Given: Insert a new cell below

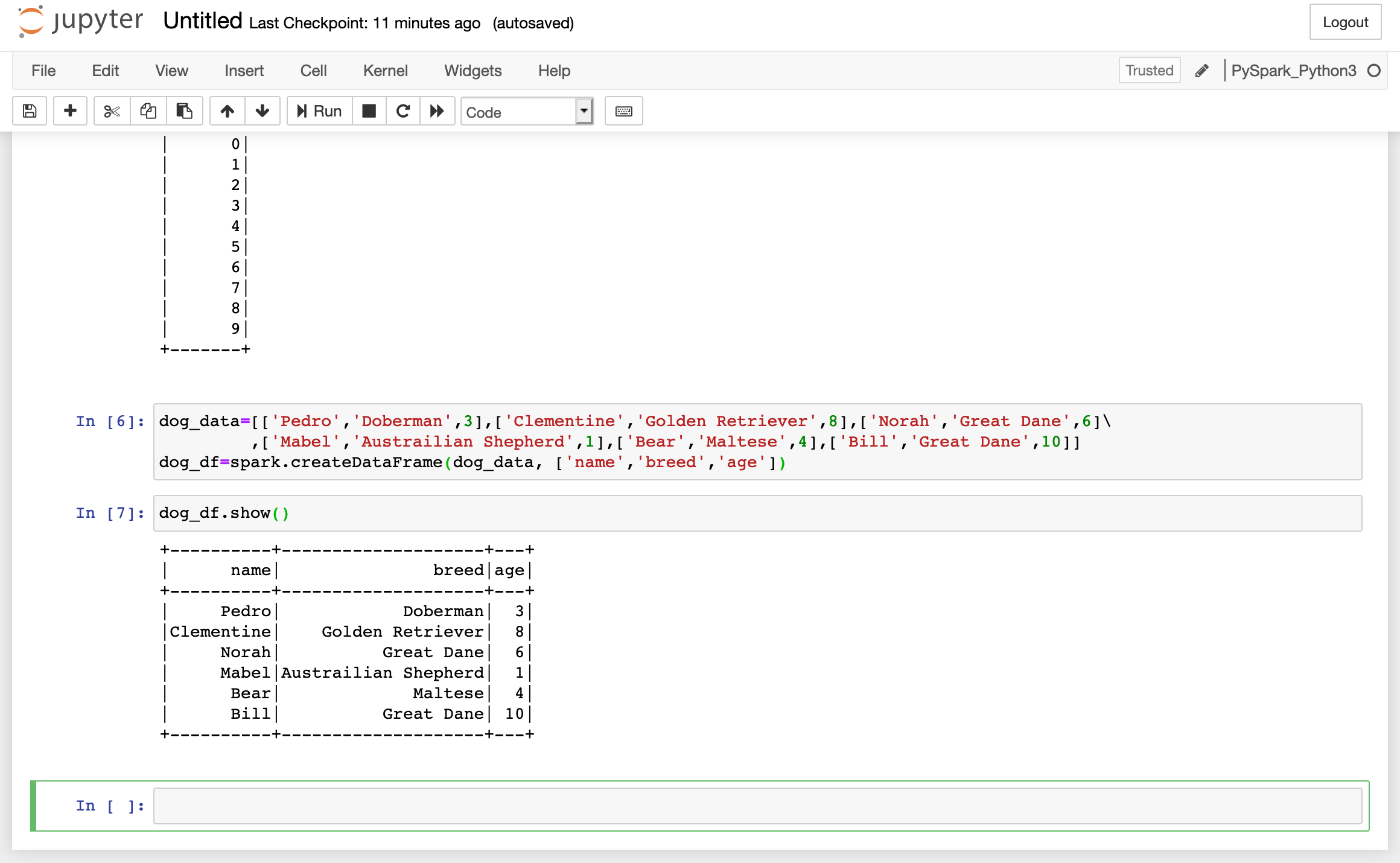Looking at the screenshot, I should coord(70,111).
